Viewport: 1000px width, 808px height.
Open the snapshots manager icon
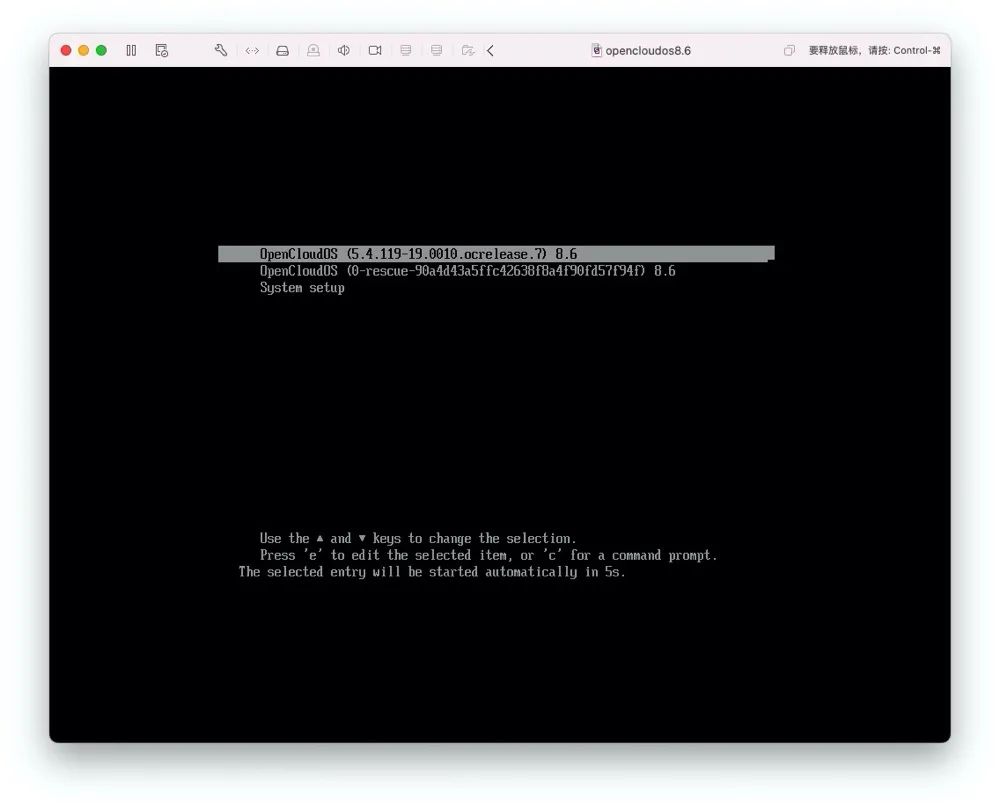click(161, 50)
